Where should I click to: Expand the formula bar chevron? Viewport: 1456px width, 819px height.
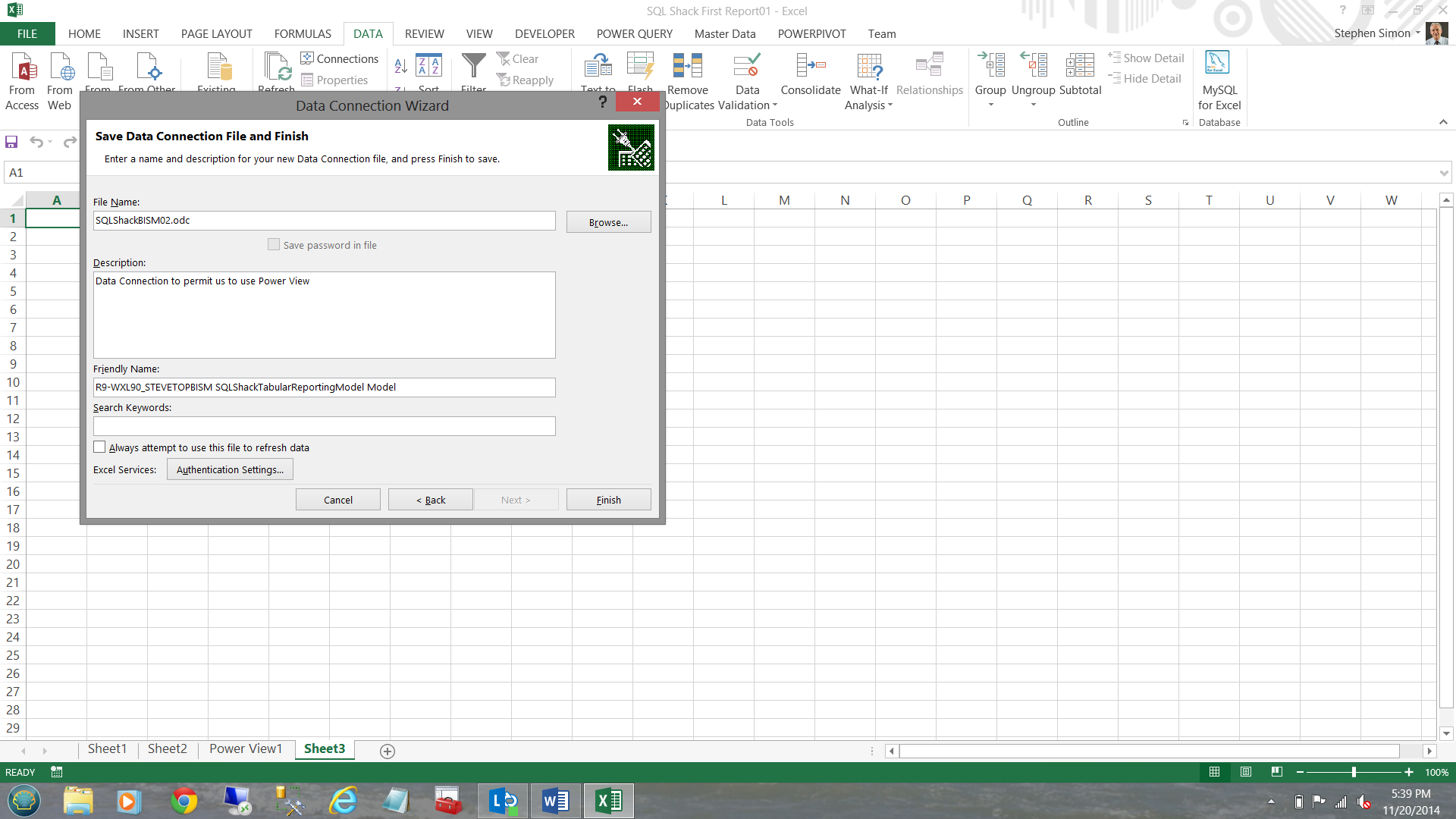1443,173
